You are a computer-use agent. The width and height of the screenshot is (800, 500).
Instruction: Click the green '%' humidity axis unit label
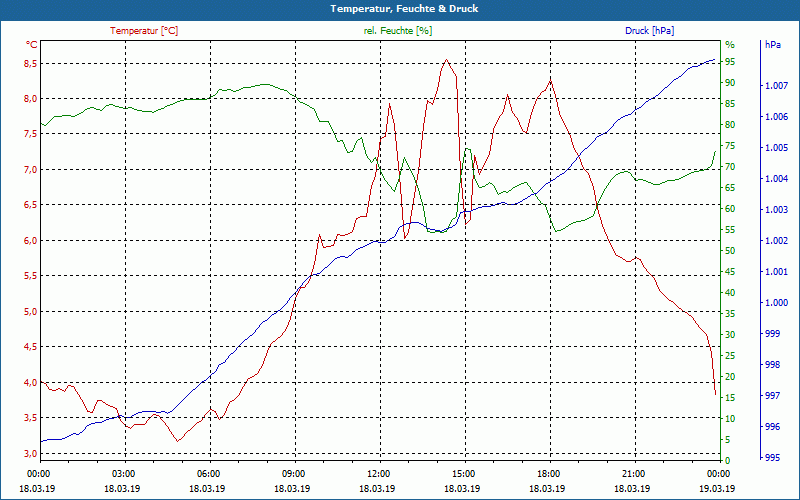pos(730,44)
